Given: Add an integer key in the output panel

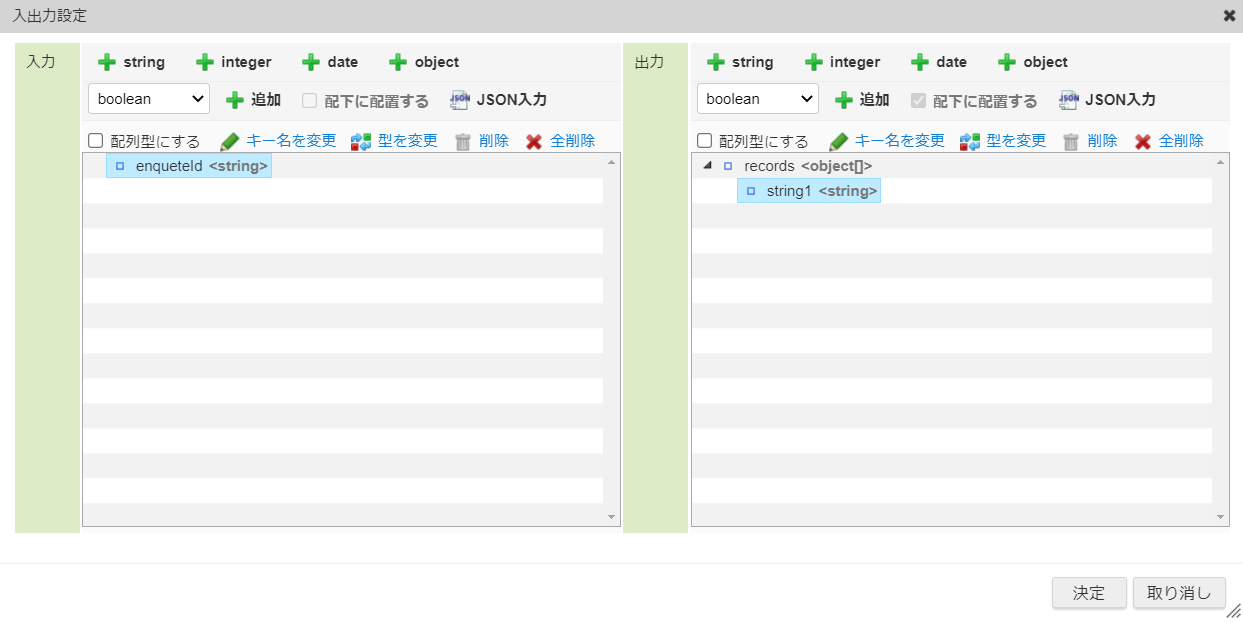Looking at the screenshot, I should pos(842,62).
